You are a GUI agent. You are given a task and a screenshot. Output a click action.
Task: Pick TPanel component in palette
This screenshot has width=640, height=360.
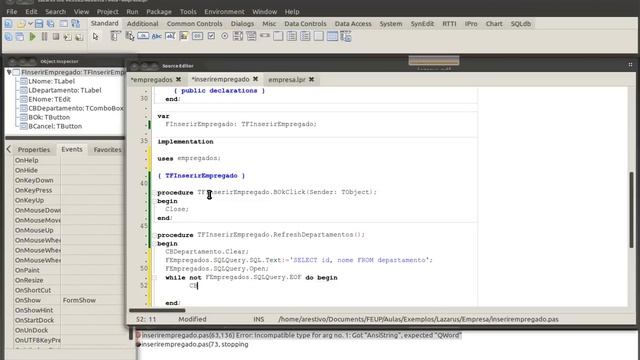(x=319, y=36)
